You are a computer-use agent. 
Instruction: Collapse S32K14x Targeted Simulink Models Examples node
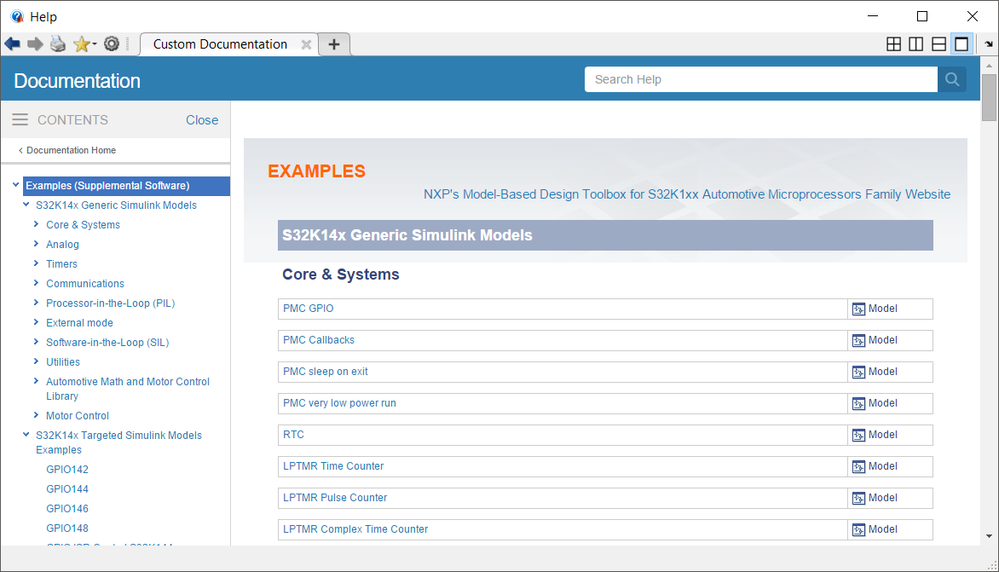(x=26, y=434)
